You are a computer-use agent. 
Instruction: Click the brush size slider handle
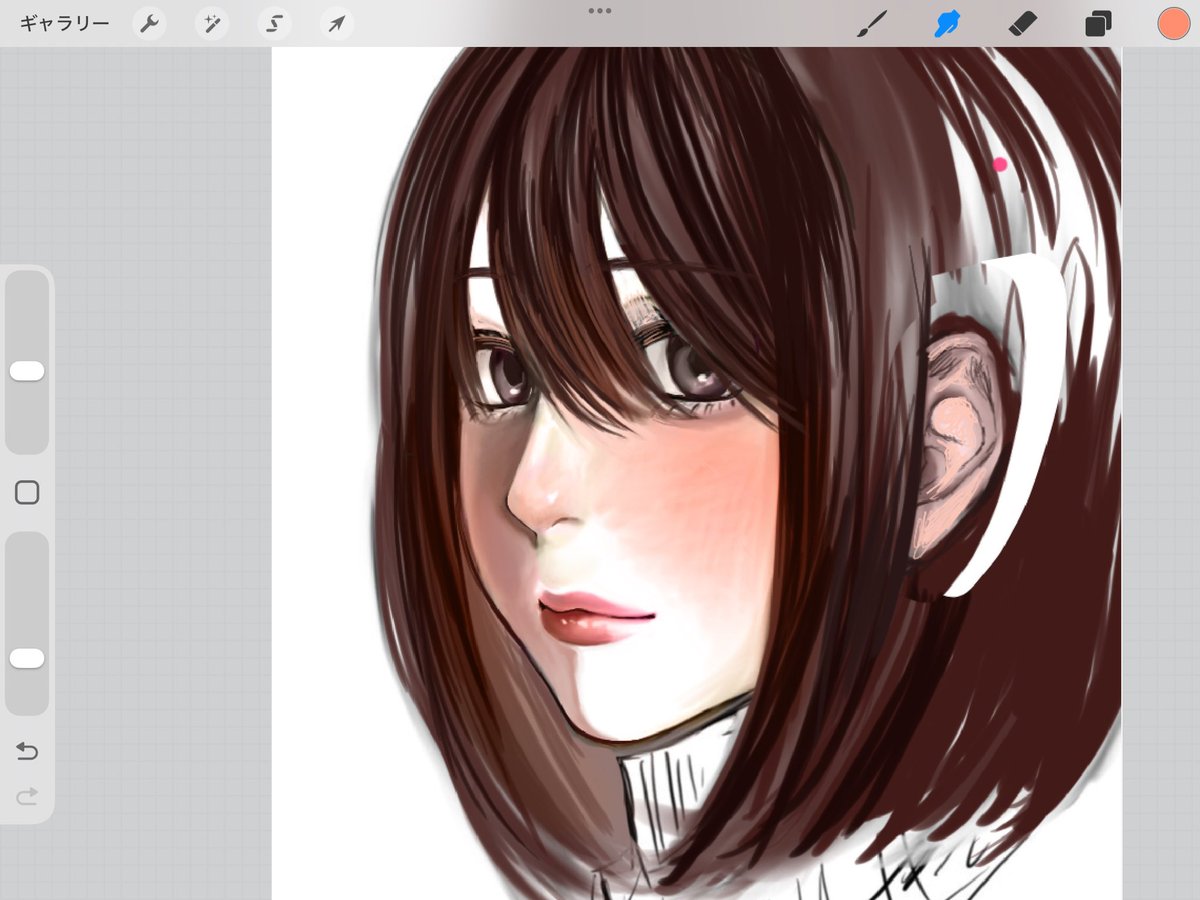click(27, 371)
